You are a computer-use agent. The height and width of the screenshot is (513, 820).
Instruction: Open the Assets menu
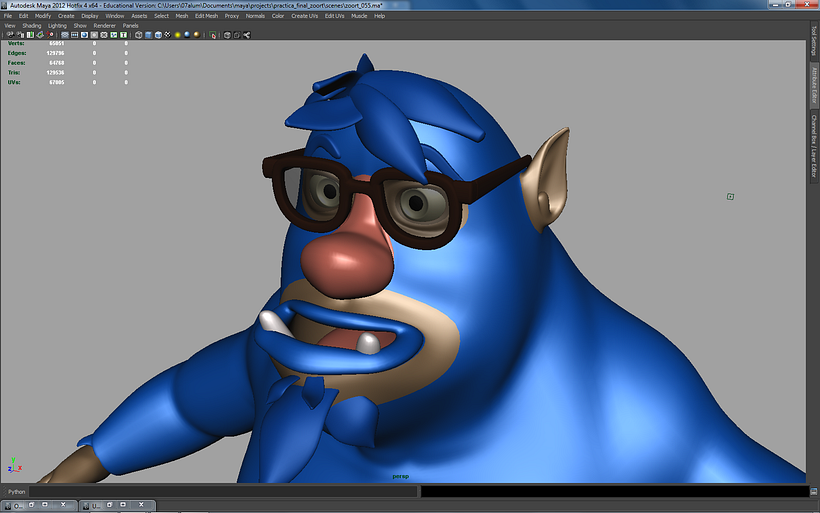pos(139,16)
